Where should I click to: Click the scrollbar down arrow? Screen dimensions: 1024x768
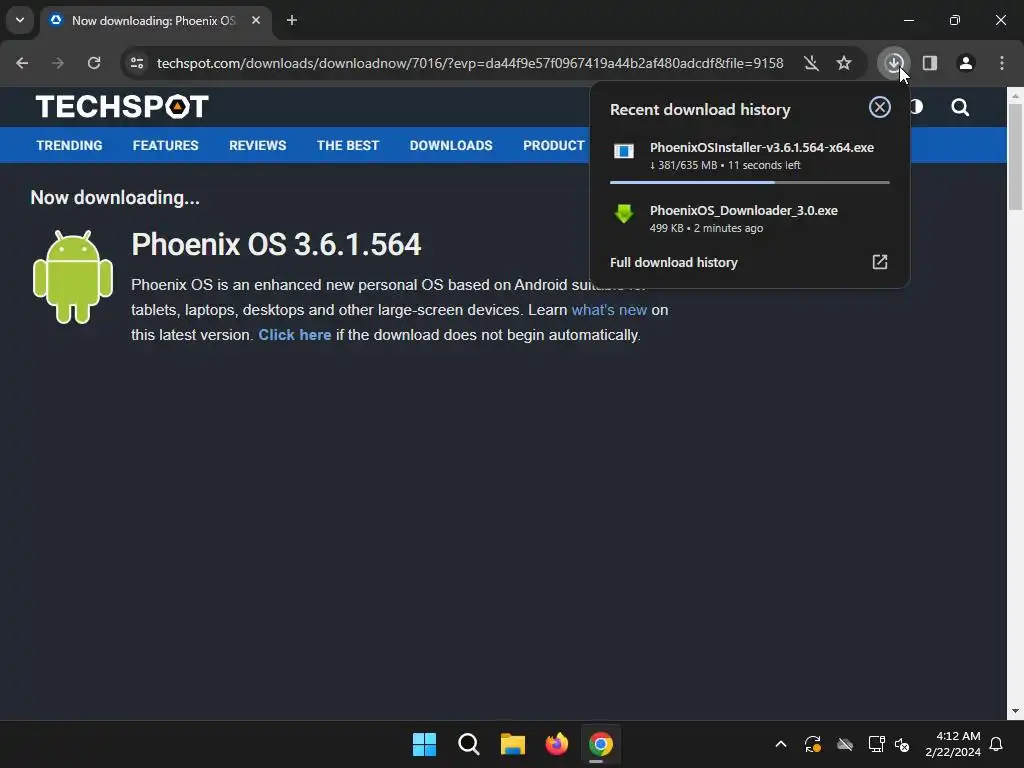click(x=1015, y=711)
